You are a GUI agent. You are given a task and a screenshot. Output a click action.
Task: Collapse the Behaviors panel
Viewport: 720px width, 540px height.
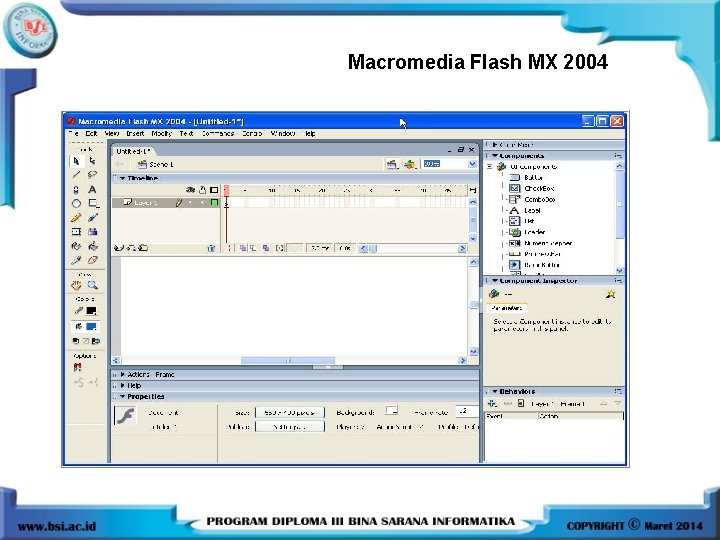[x=495, y=392]
